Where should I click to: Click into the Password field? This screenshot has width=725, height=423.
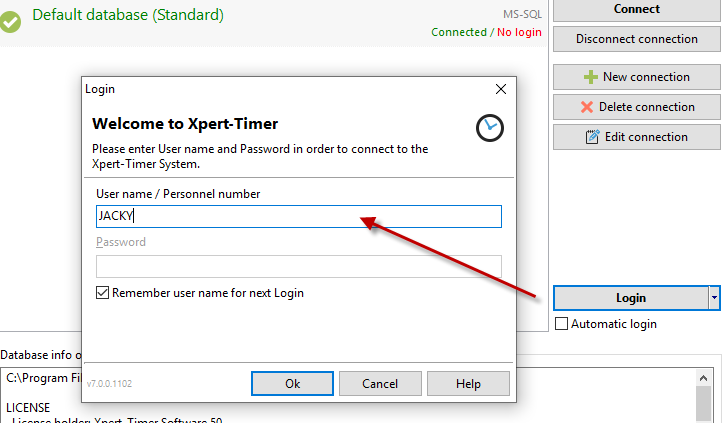298,266
